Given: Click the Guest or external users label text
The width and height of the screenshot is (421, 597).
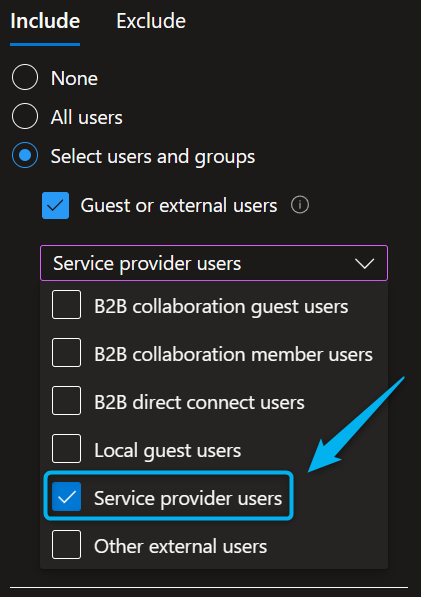Looking at the screenshot, I should [179, 206].
